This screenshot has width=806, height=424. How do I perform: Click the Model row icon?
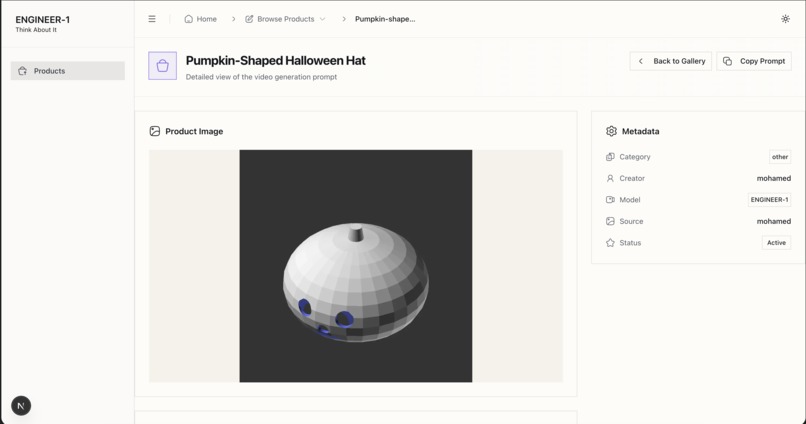click(x=610, y=200)
